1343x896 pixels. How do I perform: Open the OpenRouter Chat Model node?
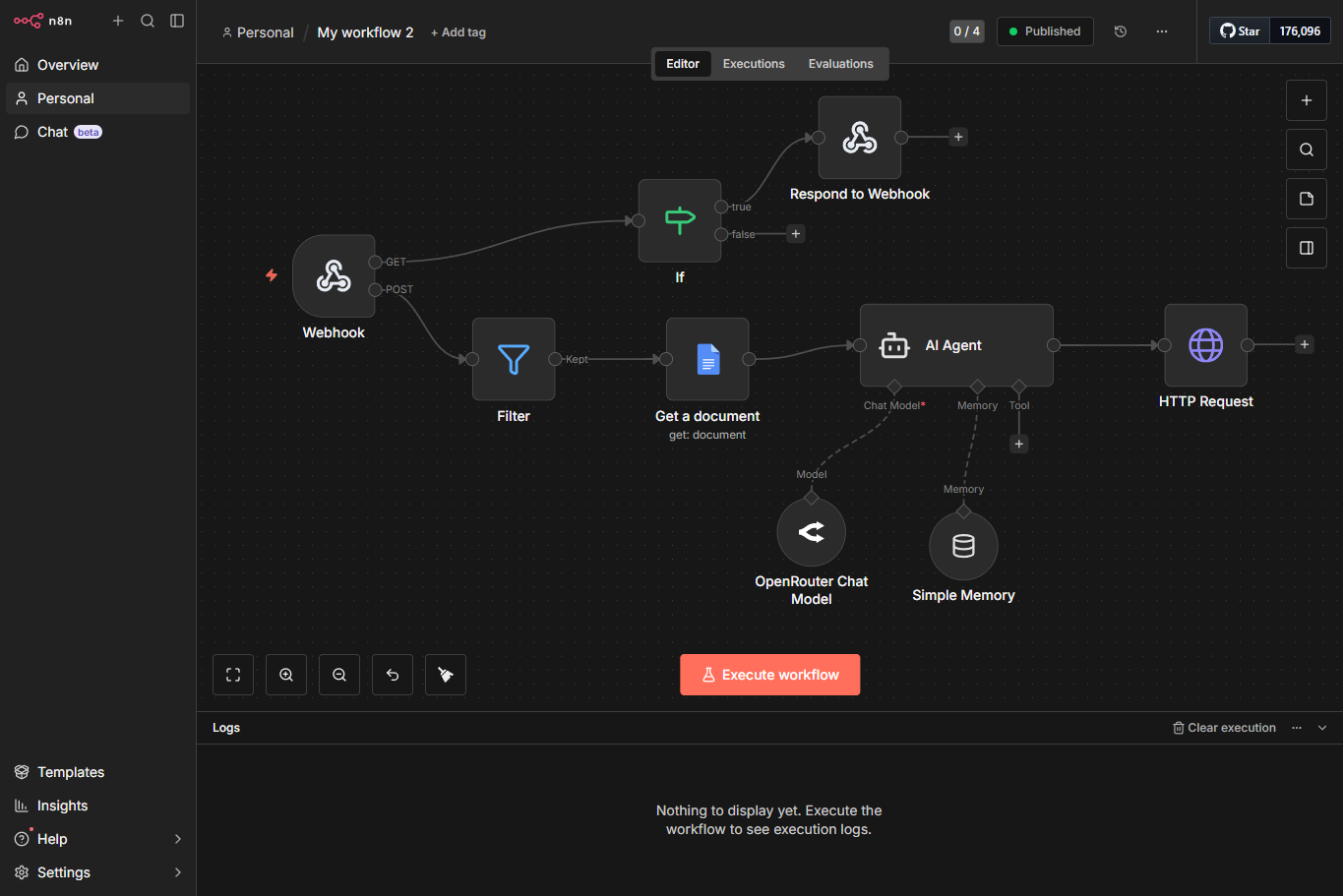click(x=811, y=532)
